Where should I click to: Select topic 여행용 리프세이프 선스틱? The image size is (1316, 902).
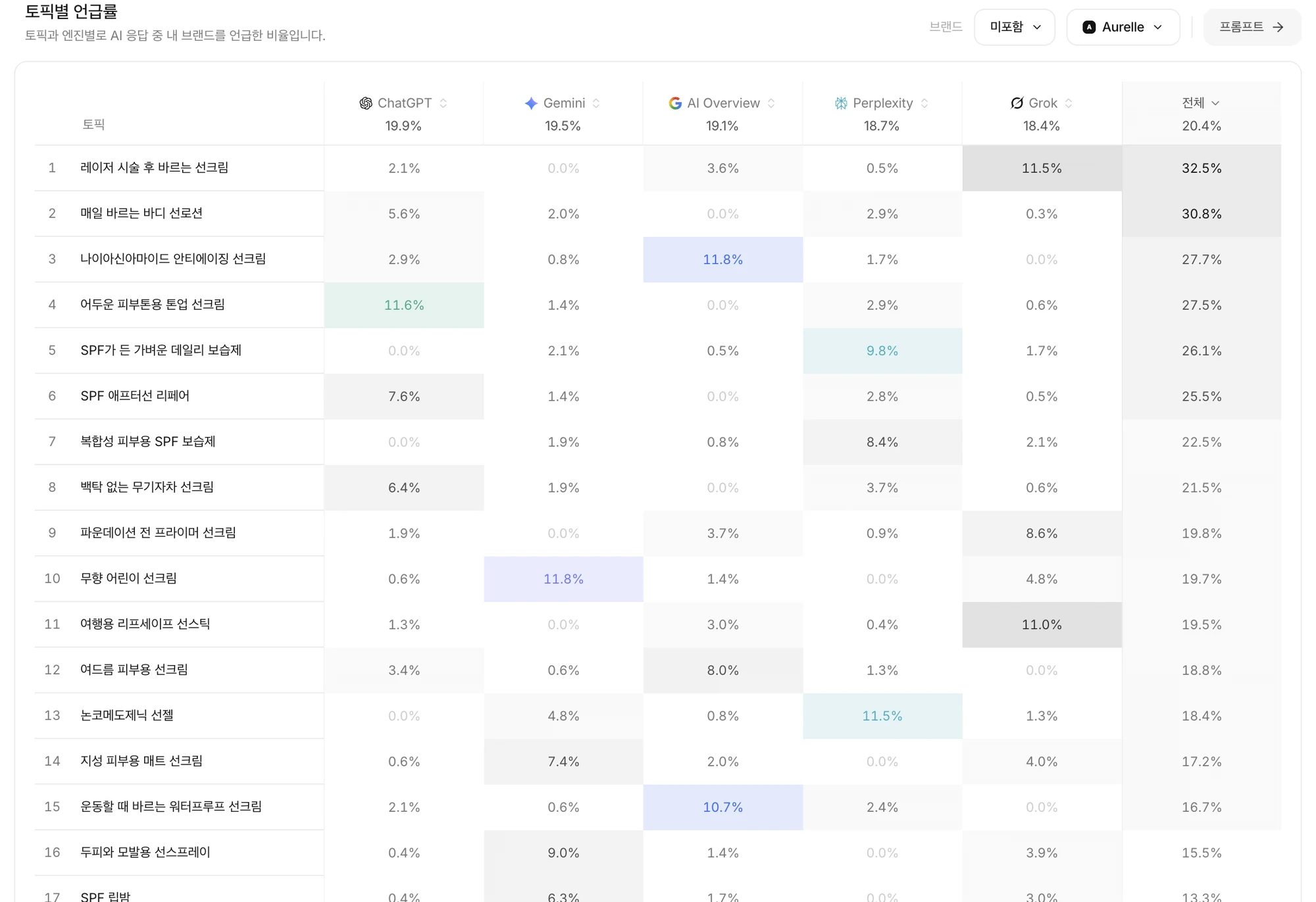click(x=145, y=624)
